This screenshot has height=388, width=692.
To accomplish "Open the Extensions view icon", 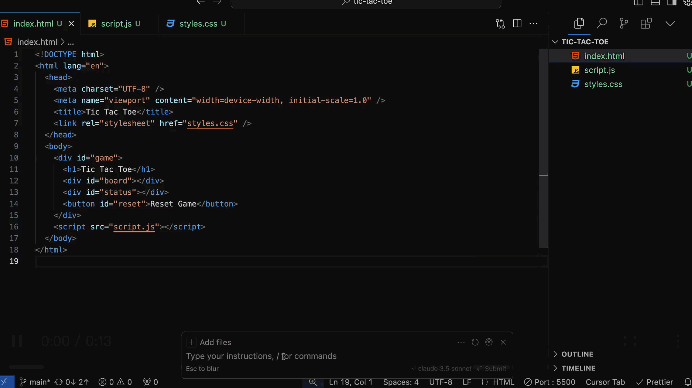I will pyautogui.click(x=646, y=23).
